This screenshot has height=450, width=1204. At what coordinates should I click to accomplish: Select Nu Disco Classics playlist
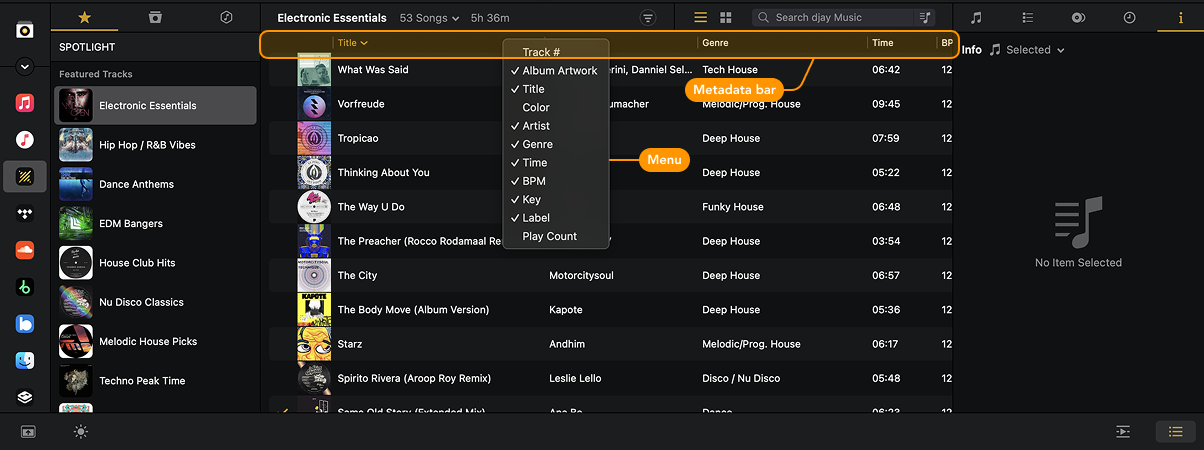pyautogui.click(x=155, y=302)
